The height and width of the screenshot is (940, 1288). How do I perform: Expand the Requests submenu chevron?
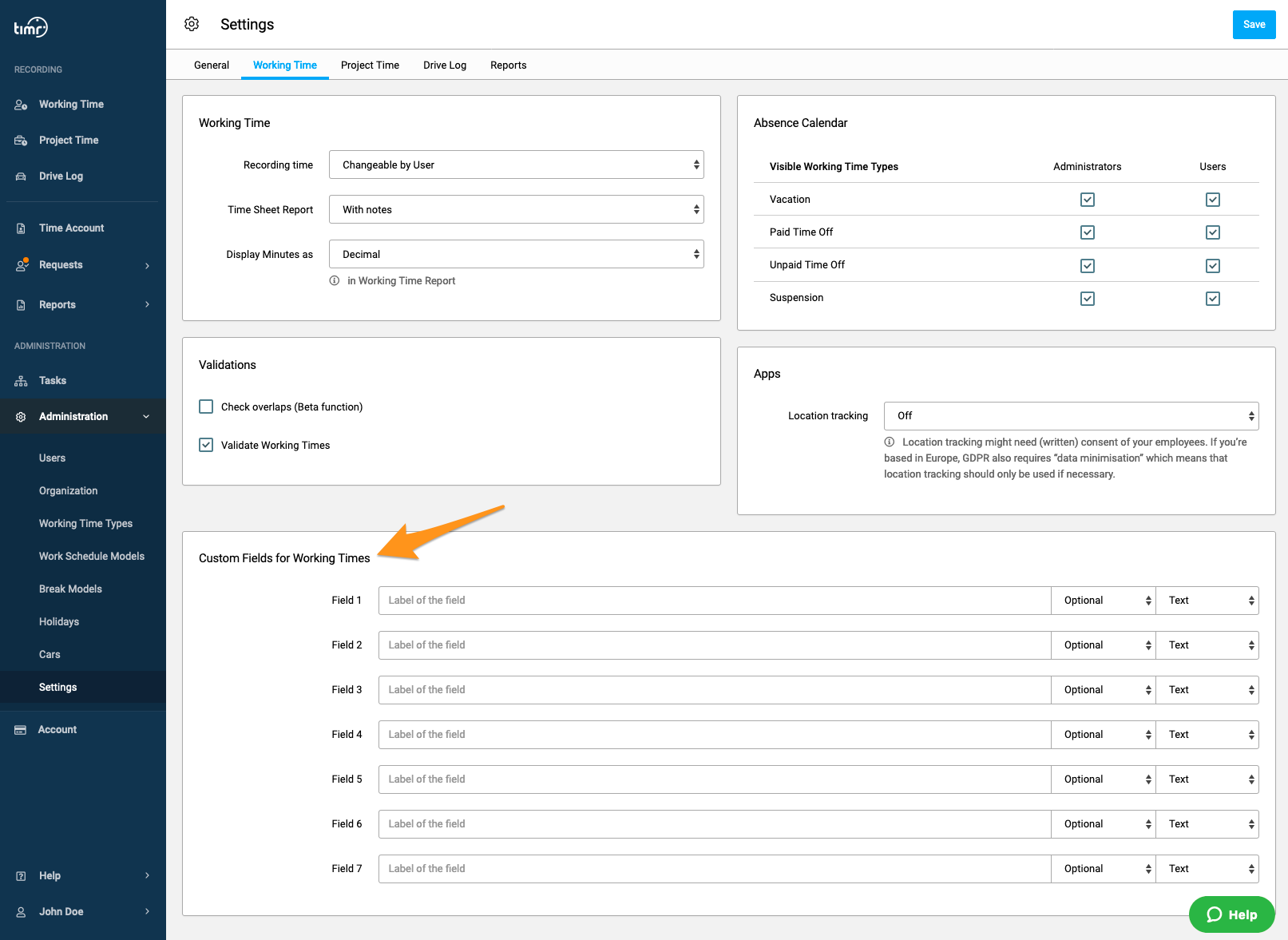(x=147, y=265)
